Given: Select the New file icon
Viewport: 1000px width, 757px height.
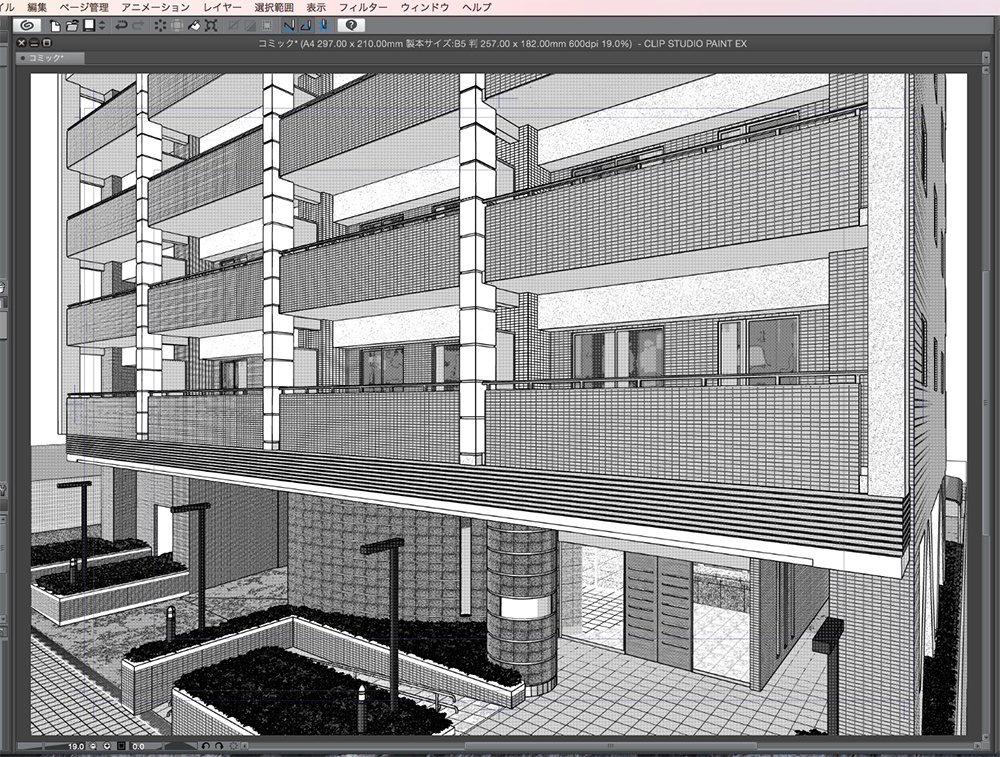Looking at the screenshot, I should click(56, 25).
